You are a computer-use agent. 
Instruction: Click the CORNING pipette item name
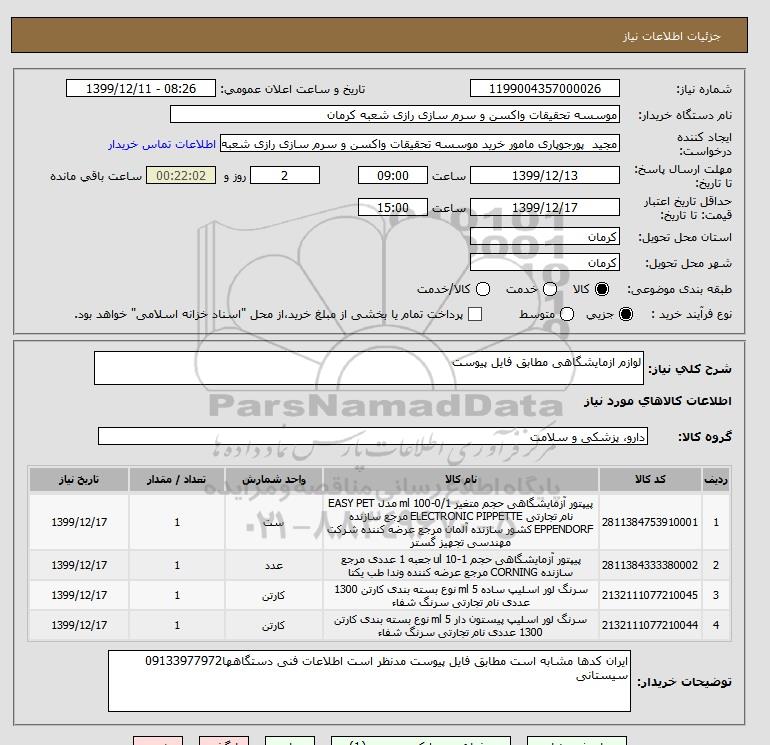461,566
